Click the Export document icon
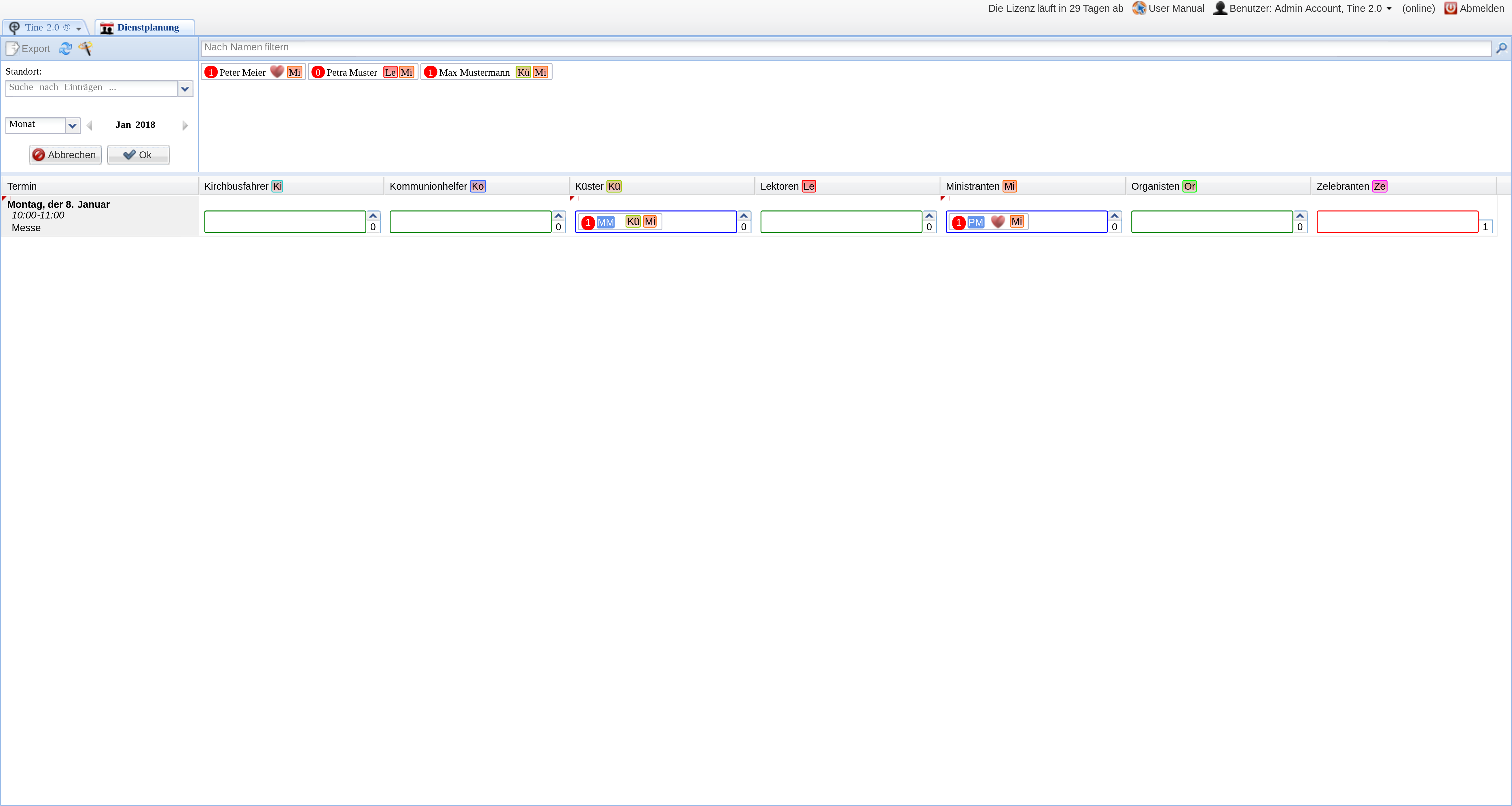Screen dimensions: 1512x806 click(x=12, y=49)
